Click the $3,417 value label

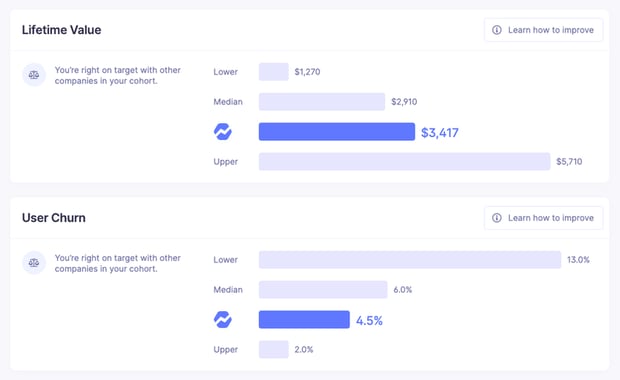pyautogui.click(x=440, y=132)
